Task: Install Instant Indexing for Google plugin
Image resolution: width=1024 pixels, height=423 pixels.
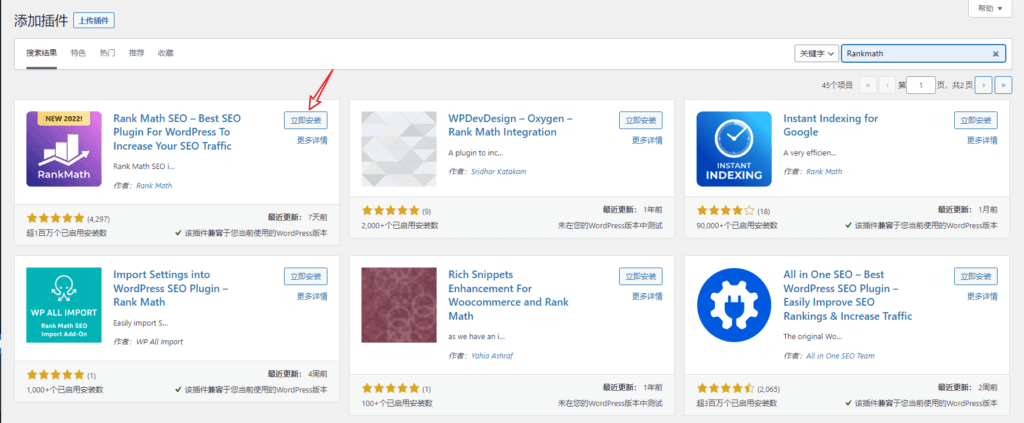Action: click(976, 120)
